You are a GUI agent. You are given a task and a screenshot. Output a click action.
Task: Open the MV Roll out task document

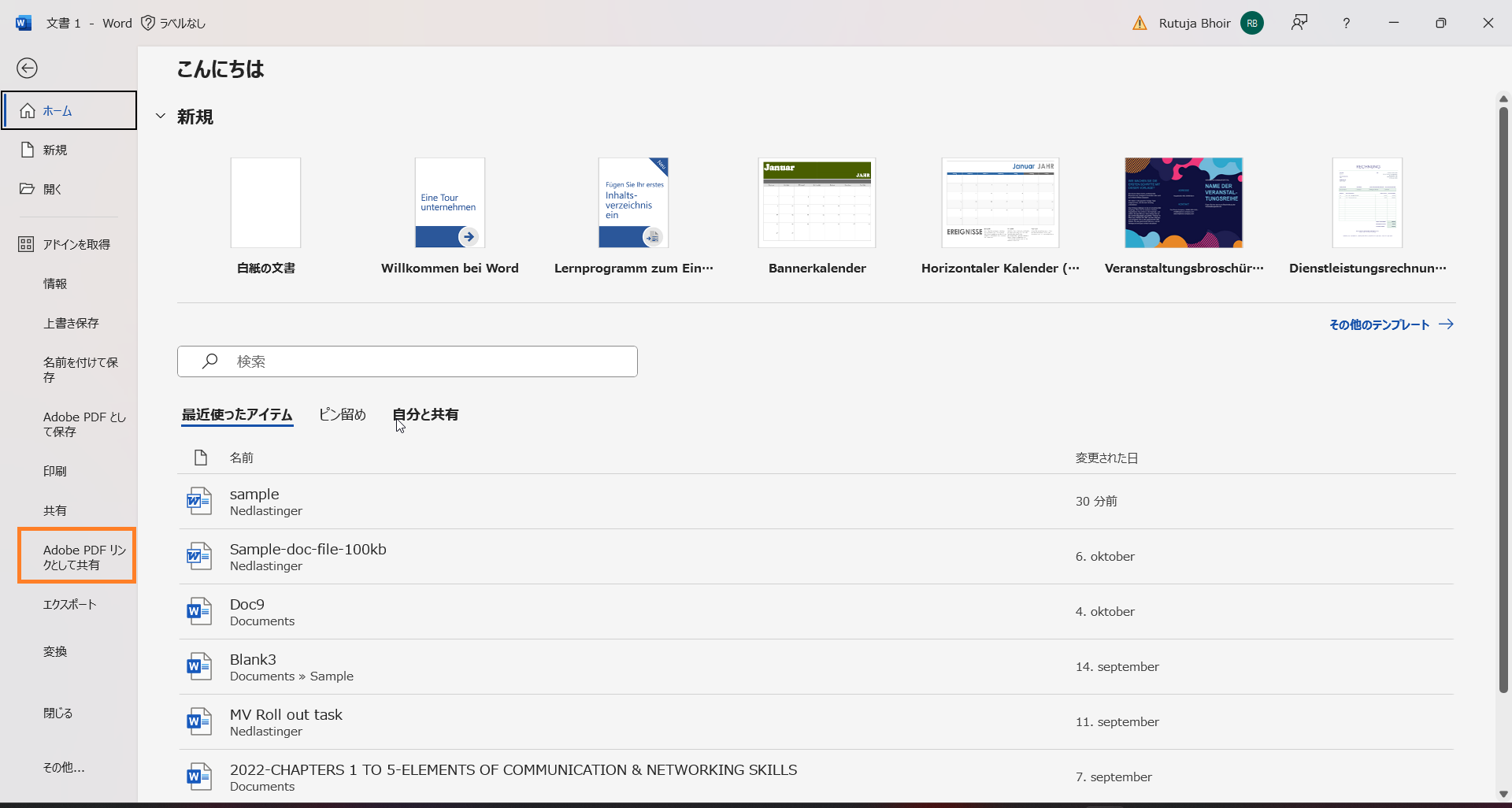coord(816,721)
